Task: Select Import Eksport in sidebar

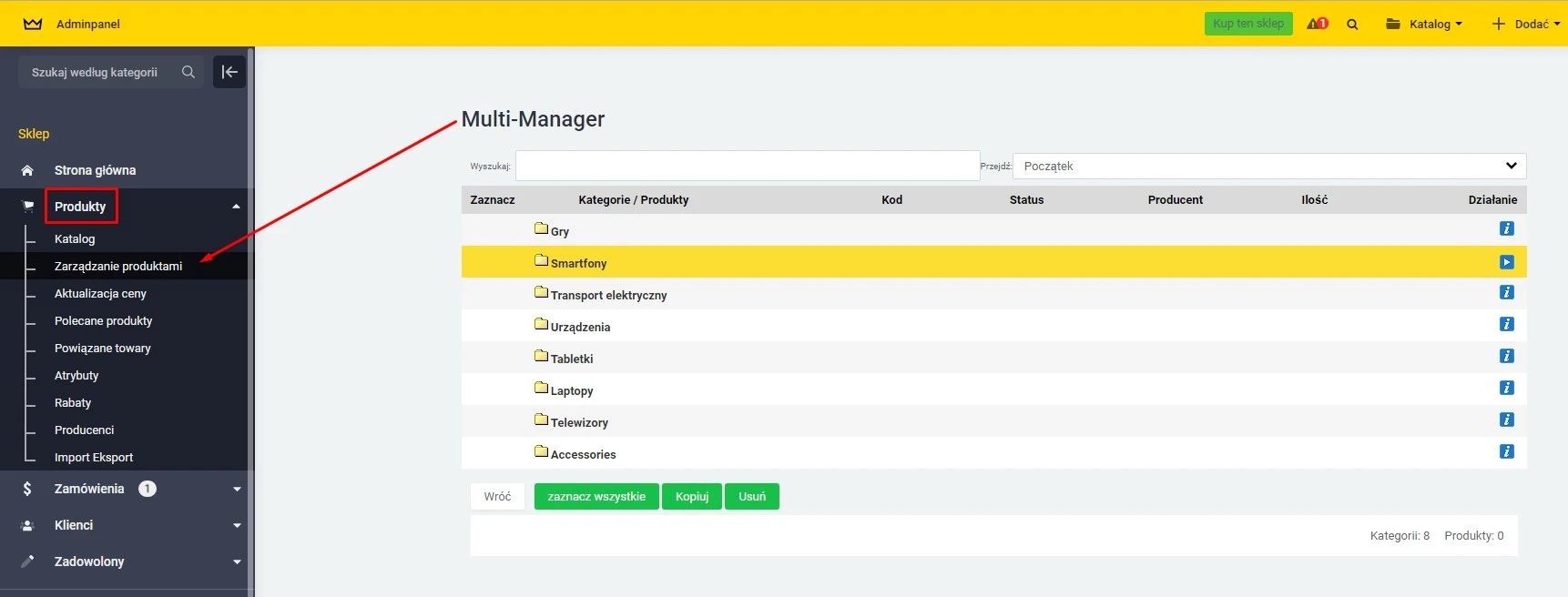Action: pos(94,457)
